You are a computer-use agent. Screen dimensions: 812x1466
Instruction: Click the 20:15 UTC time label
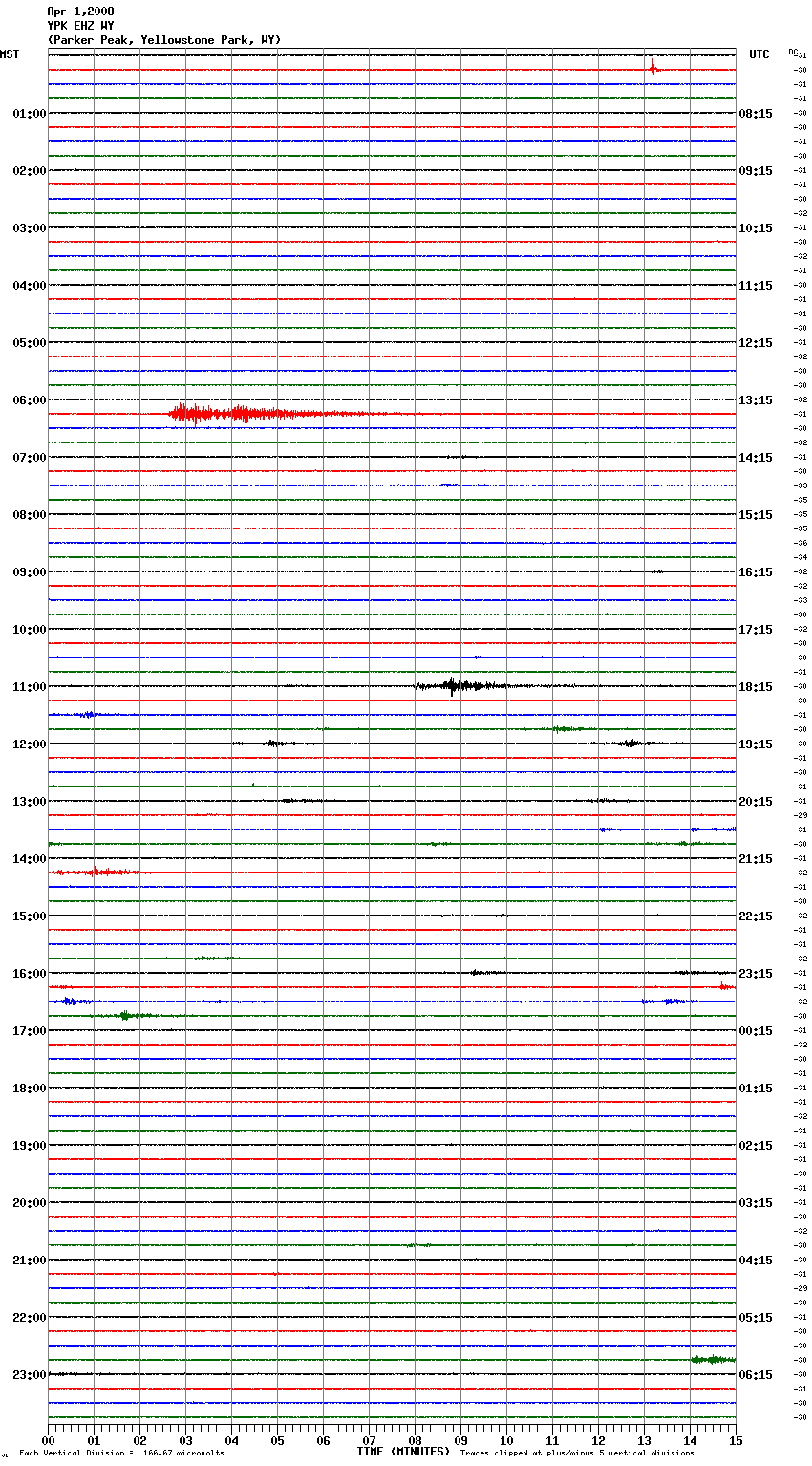pyautogui.click(x=756, y=802)
